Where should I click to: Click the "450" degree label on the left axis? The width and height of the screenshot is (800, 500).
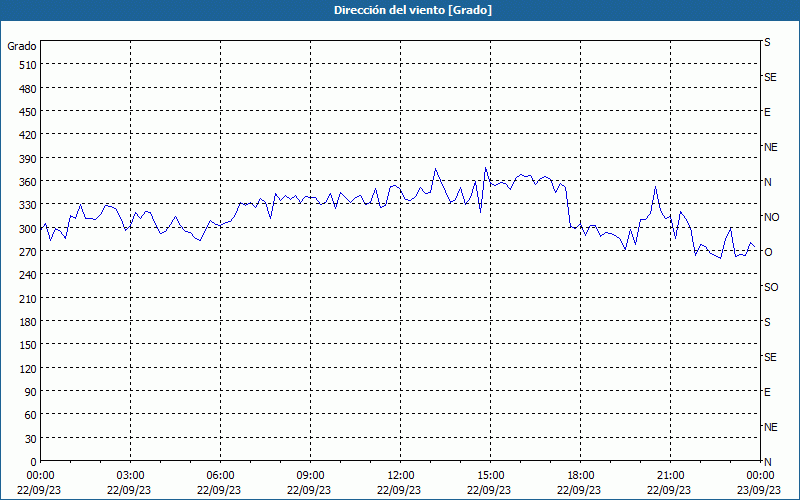28,112
